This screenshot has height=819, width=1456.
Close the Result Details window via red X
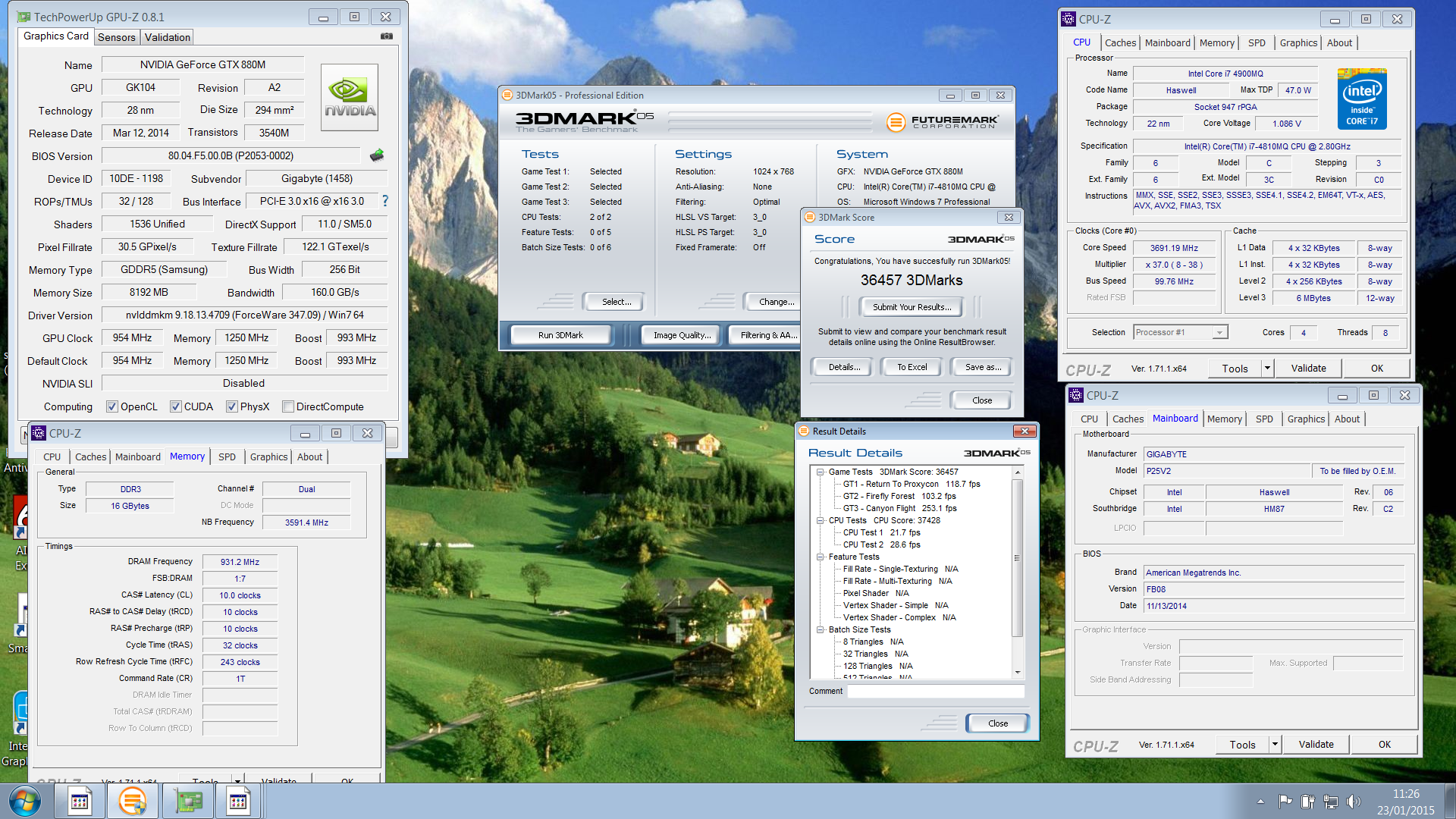coord(1025,431)
